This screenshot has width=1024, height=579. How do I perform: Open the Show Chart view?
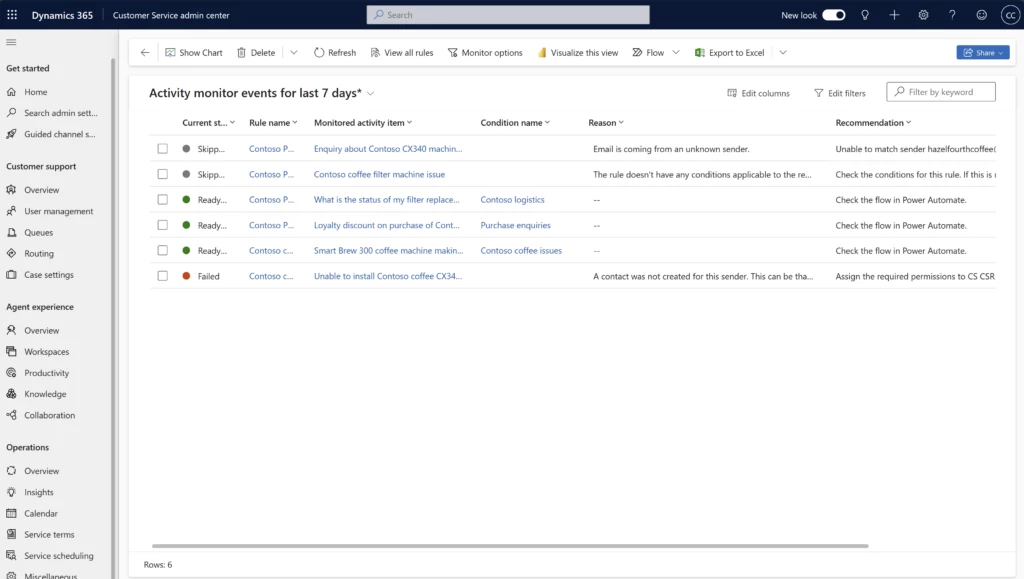point(193,52)
